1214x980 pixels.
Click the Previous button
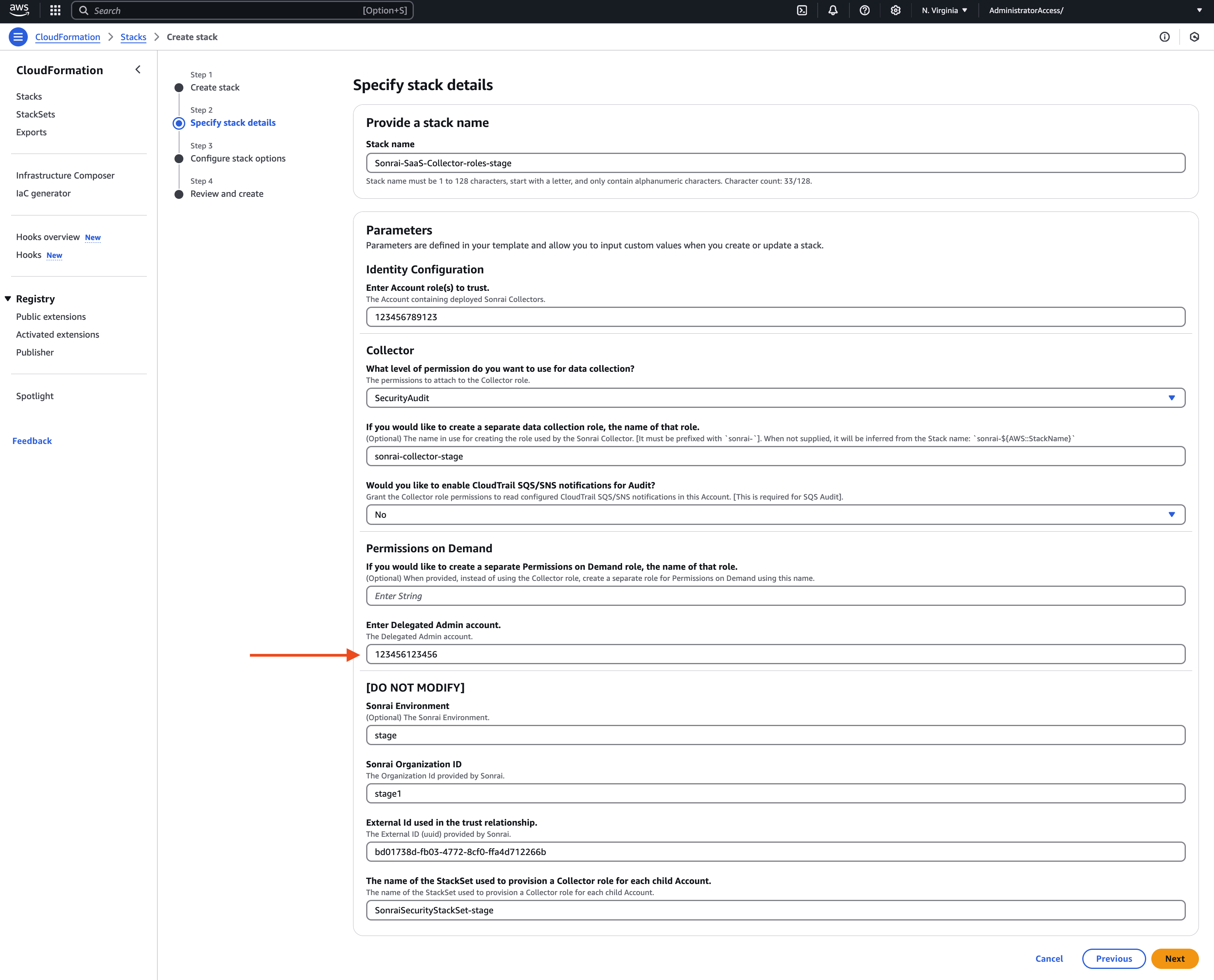[x=1114, y=959]
